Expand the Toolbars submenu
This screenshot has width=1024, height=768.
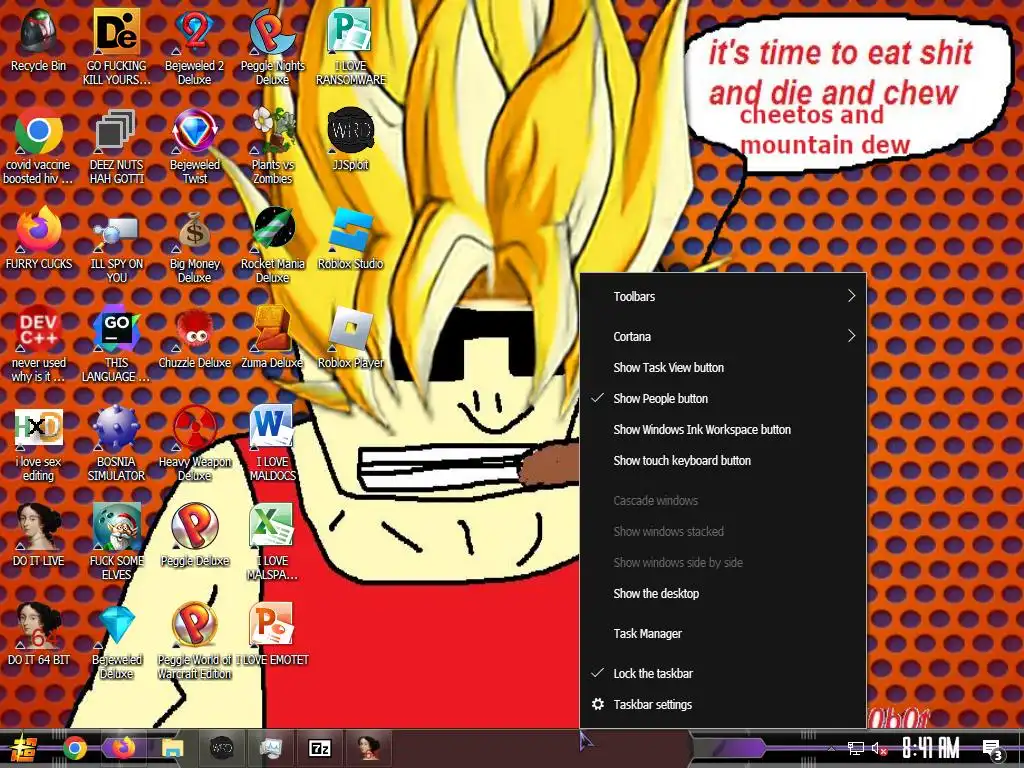723,296
